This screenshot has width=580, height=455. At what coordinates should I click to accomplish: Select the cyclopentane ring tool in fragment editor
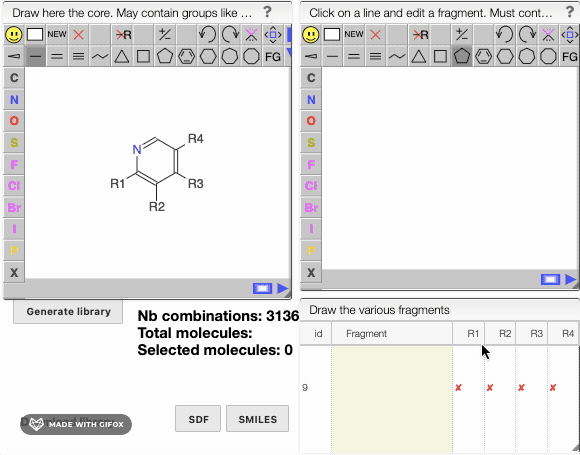coord(462,57)
